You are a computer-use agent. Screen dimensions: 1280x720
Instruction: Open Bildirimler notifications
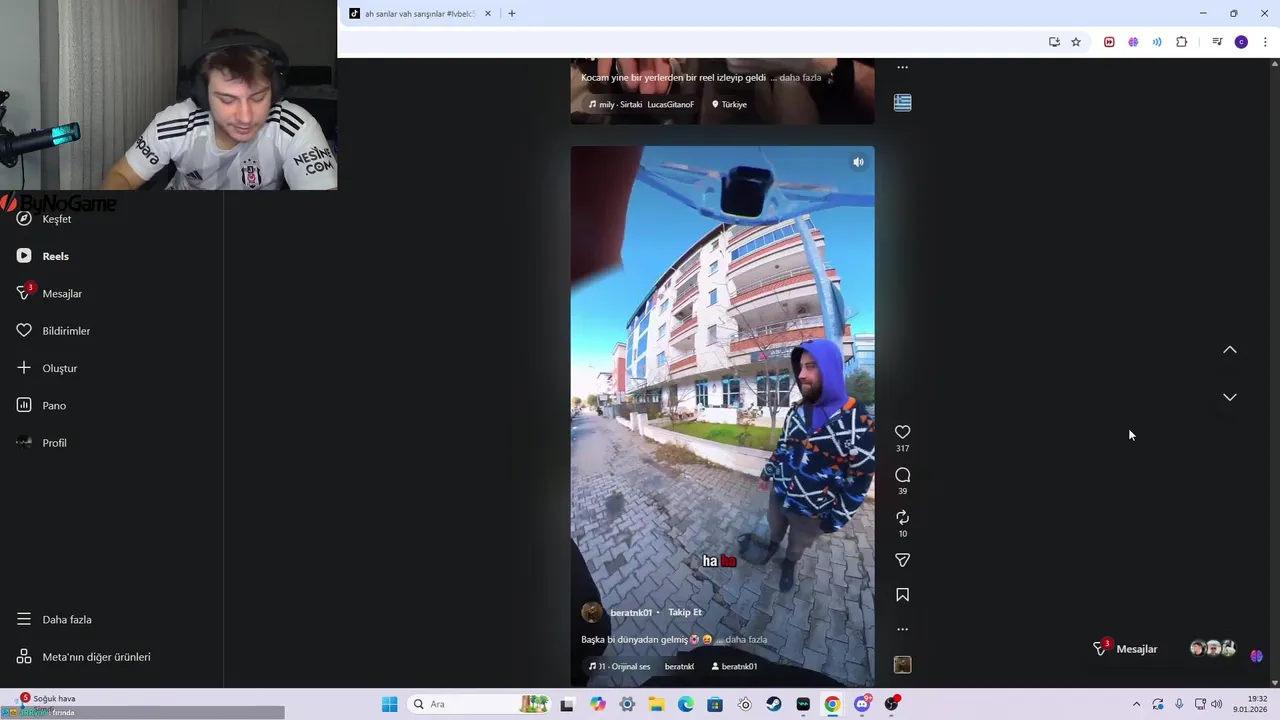tap(54, 331)
